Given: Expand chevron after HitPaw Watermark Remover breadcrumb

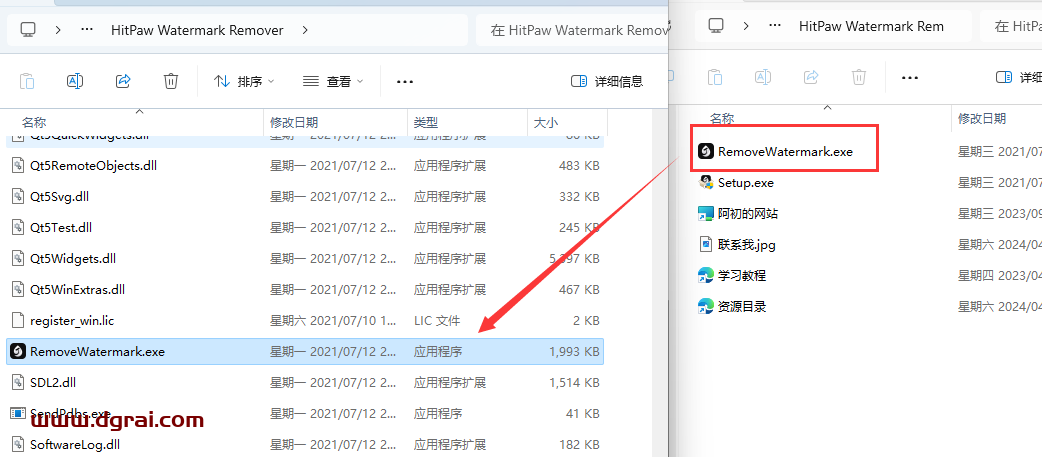Looking at the screenshot, I should [x=305, y=30].
